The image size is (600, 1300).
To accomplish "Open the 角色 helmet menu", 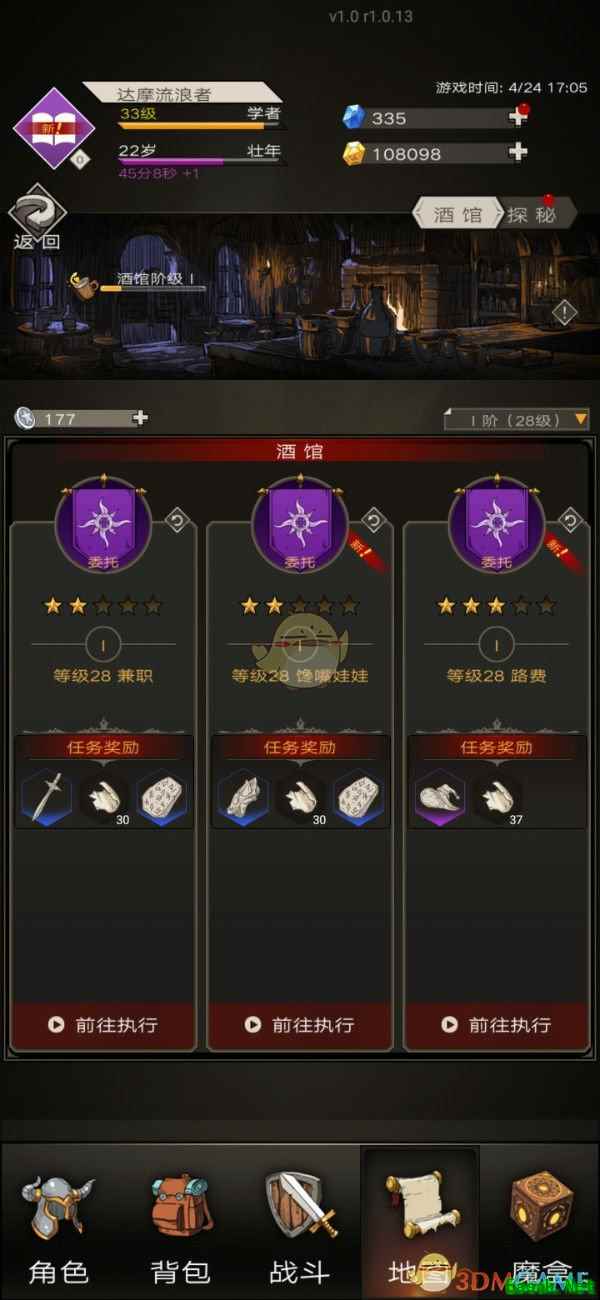I will coord(59,1225).
